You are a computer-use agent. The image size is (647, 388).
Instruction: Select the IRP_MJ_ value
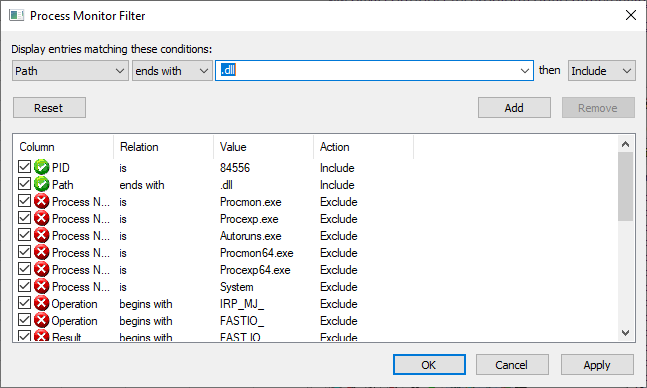242,304
